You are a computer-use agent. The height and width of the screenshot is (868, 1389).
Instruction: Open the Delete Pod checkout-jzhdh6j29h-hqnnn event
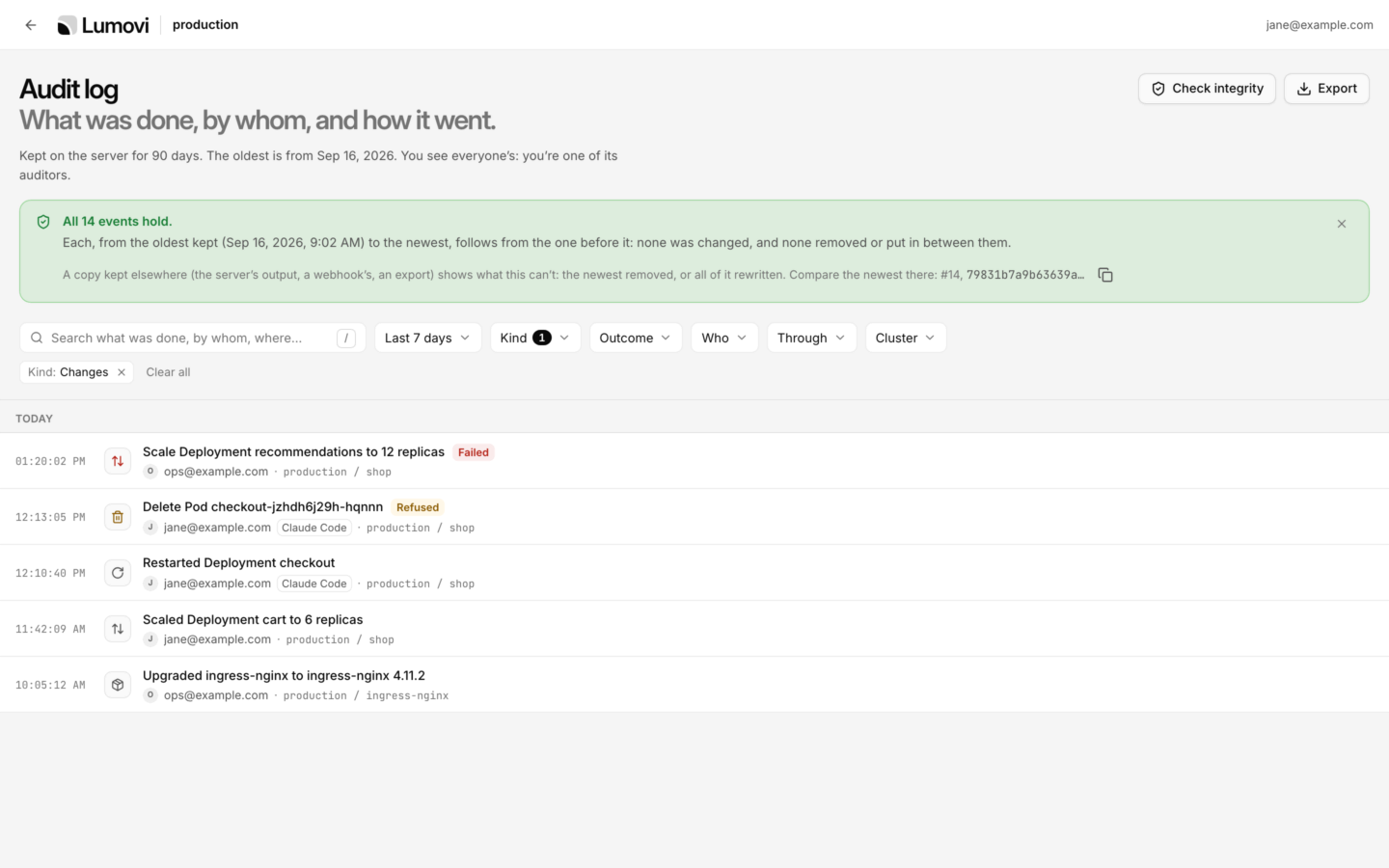pyautogui.click(x=694, y=517)
